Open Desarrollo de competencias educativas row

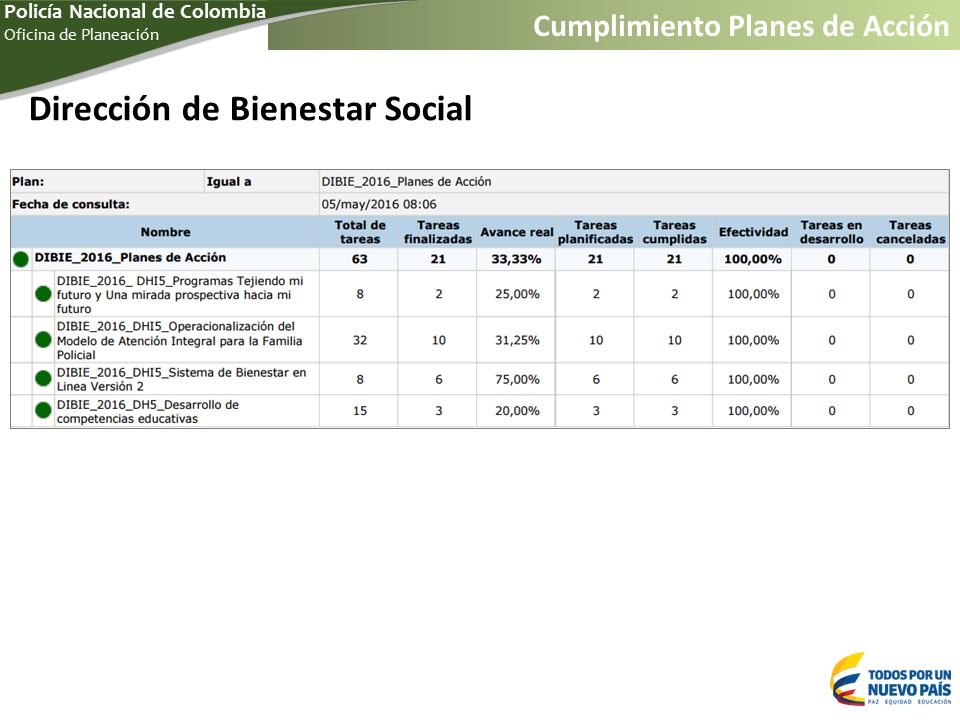(148, 411)
